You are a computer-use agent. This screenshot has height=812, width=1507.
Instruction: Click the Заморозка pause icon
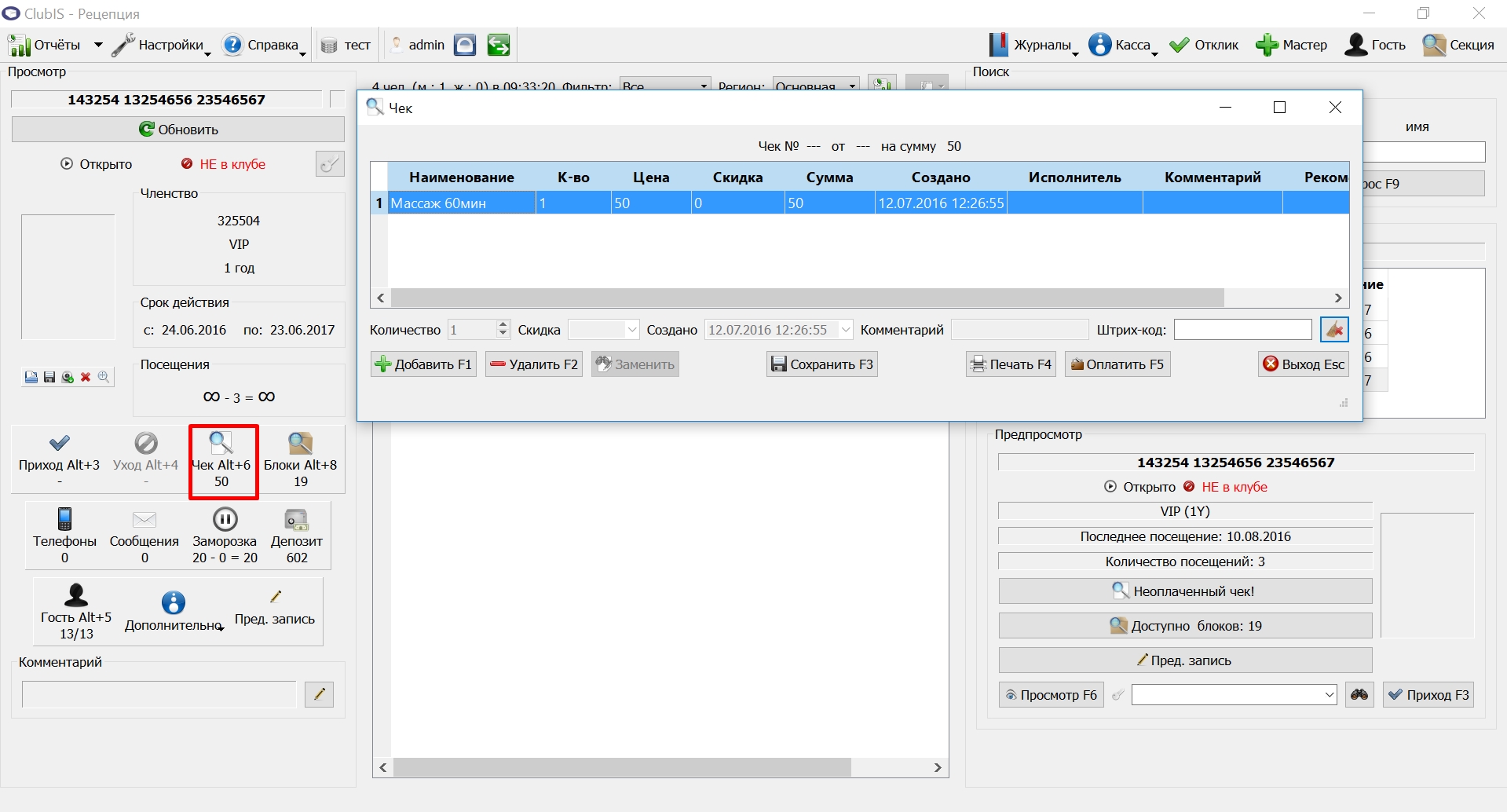tap(225, 519)
